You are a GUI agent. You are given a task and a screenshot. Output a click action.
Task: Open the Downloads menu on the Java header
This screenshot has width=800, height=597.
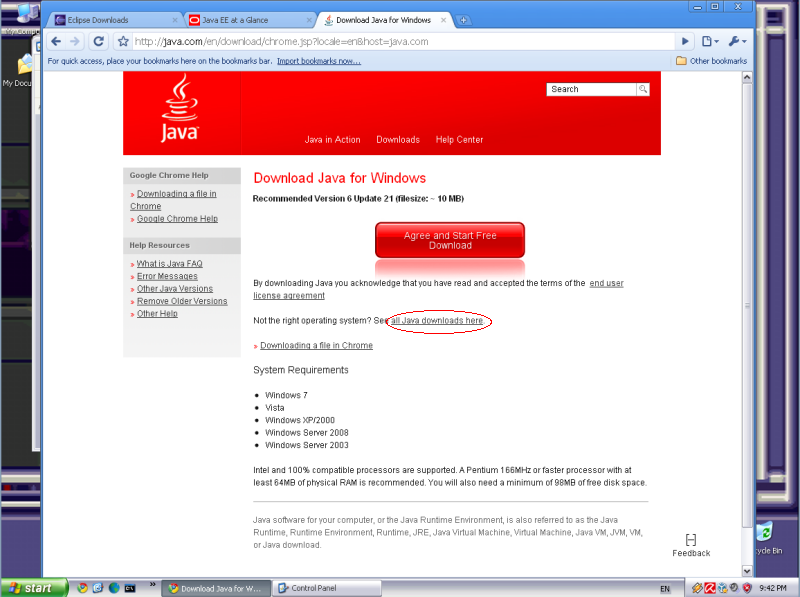coord(398,140)
